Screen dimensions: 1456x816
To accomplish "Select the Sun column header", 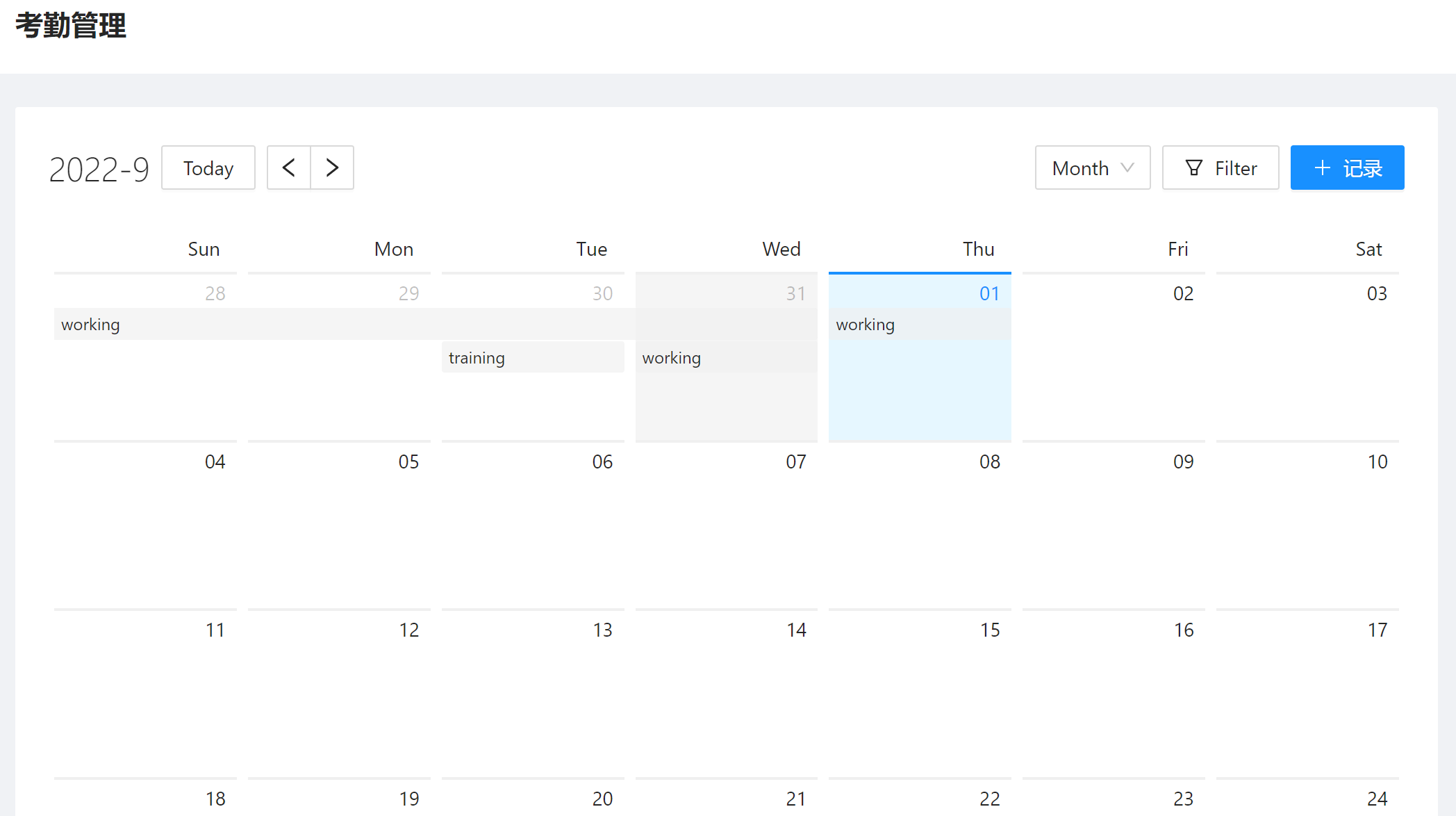I will tap(204, 249).
